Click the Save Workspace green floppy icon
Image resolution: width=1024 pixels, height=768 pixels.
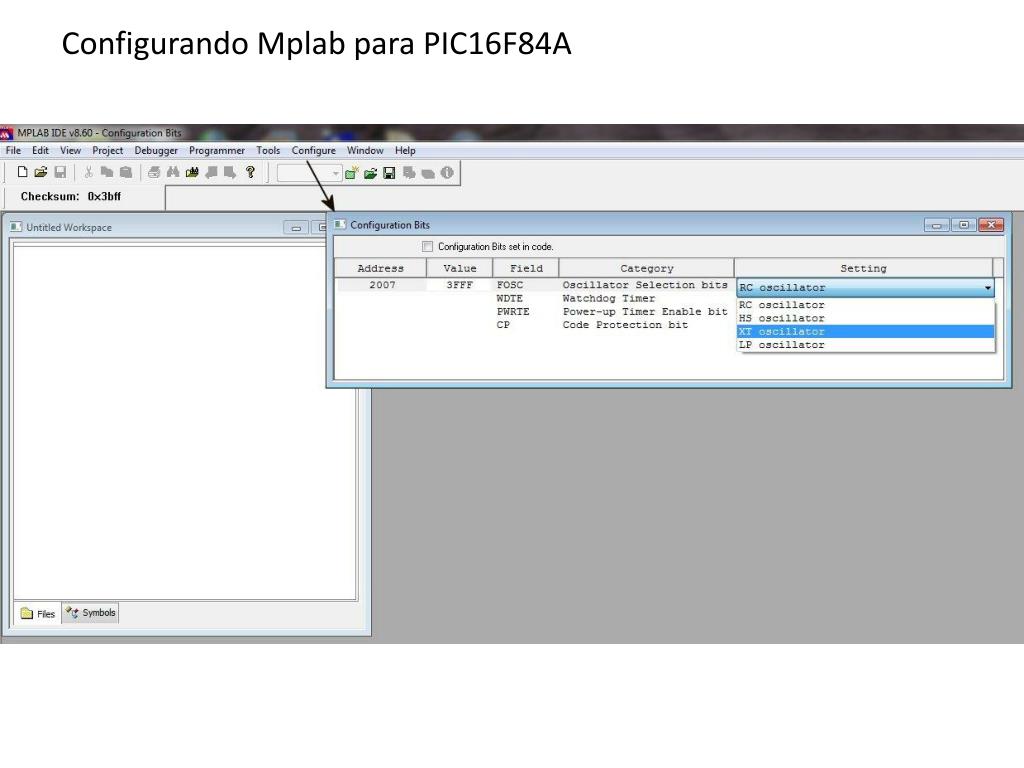click(389, 173)
